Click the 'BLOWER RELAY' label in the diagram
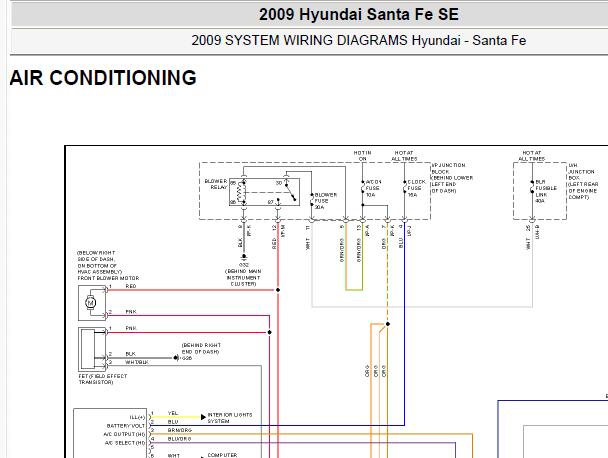Viewport: 608px width, 458px height. [216, 184]
